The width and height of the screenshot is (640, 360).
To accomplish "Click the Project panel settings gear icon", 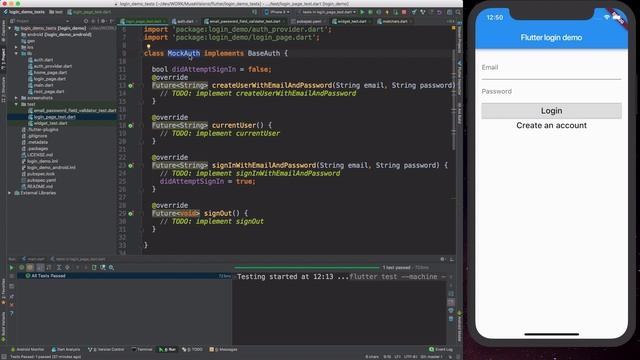I will 103,21.
